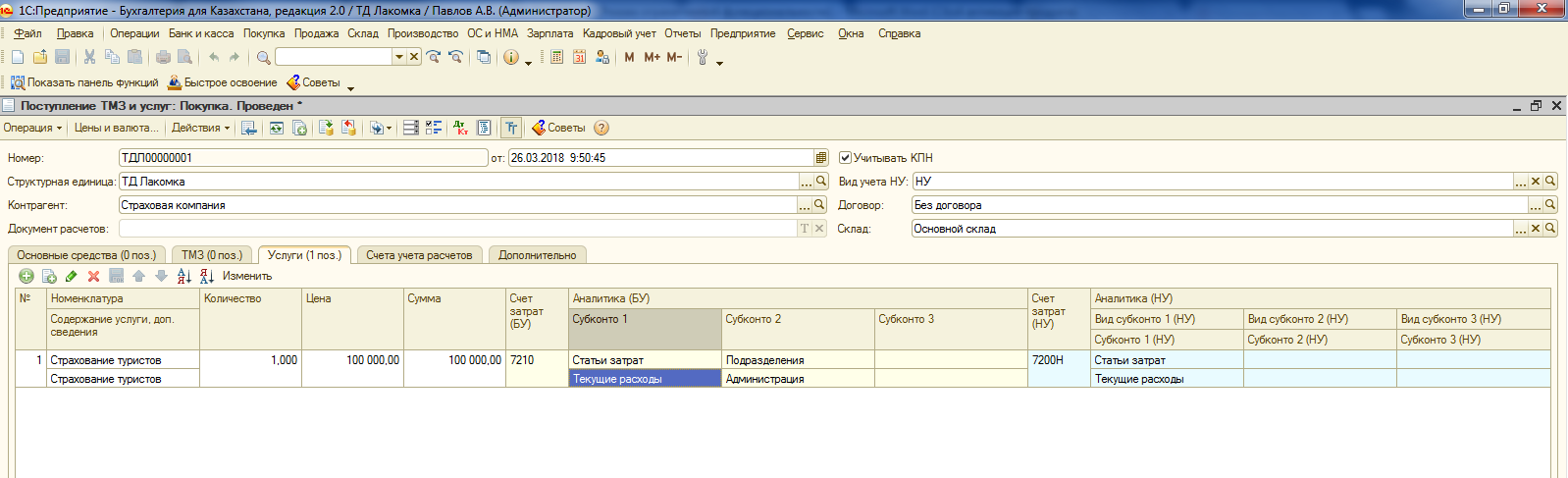Viewport: 1568px width, 478px height.
Task: Switch to Дополнительно tab
Action: (537, 255)
